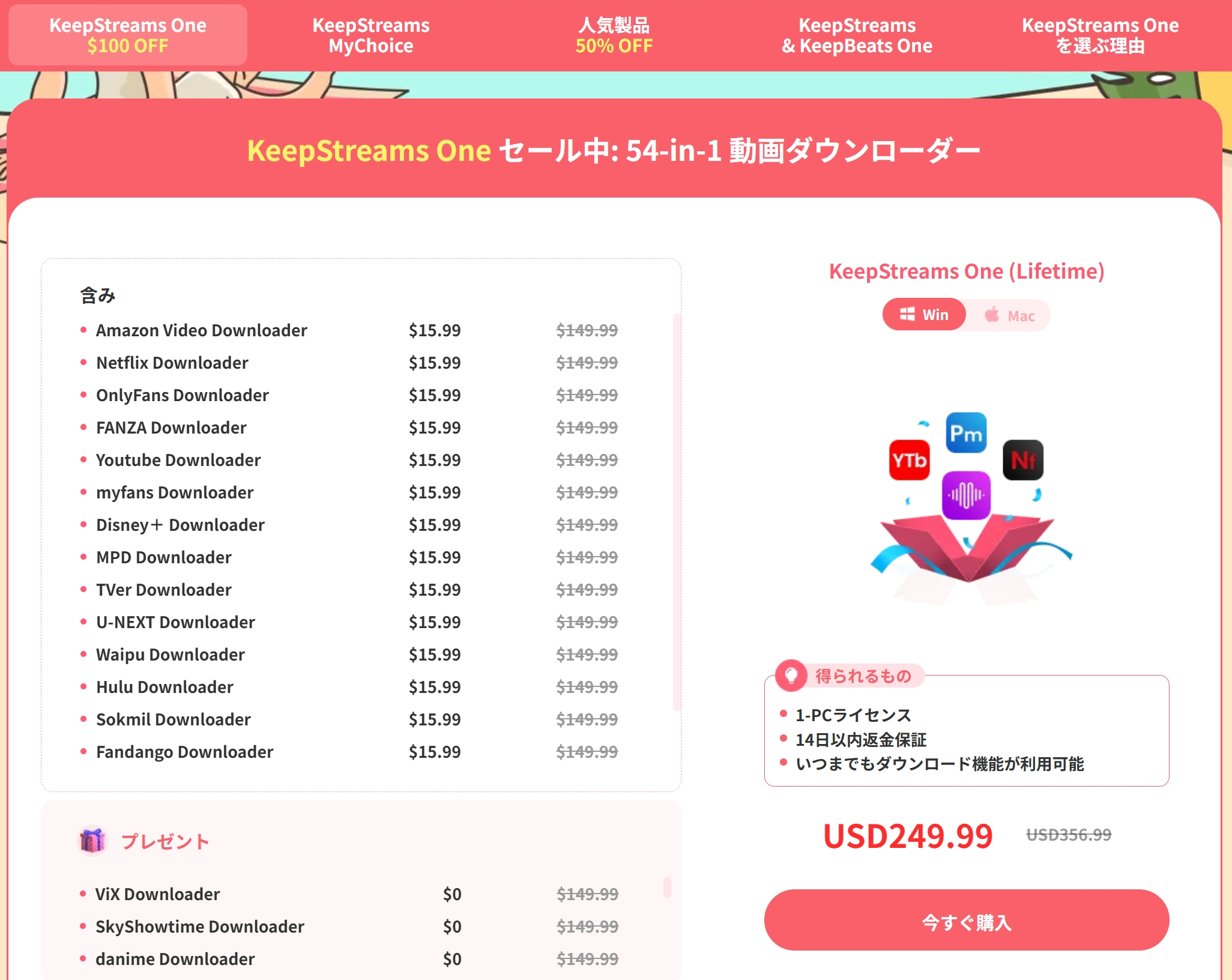The width and height of the screenshot is (1232, 980).
Task: Click the YTb app icon
Action: [x=909, y=460]
